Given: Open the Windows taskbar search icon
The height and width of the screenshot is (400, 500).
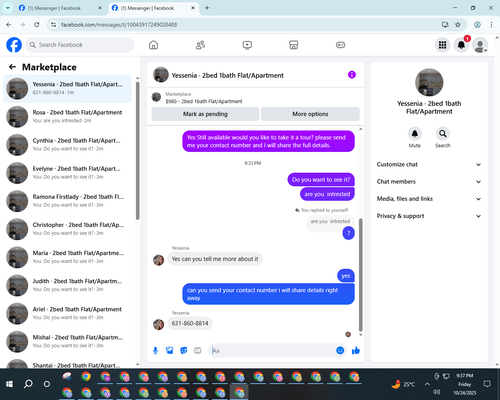Looking at the screenshot, I should tap(28, 384).
